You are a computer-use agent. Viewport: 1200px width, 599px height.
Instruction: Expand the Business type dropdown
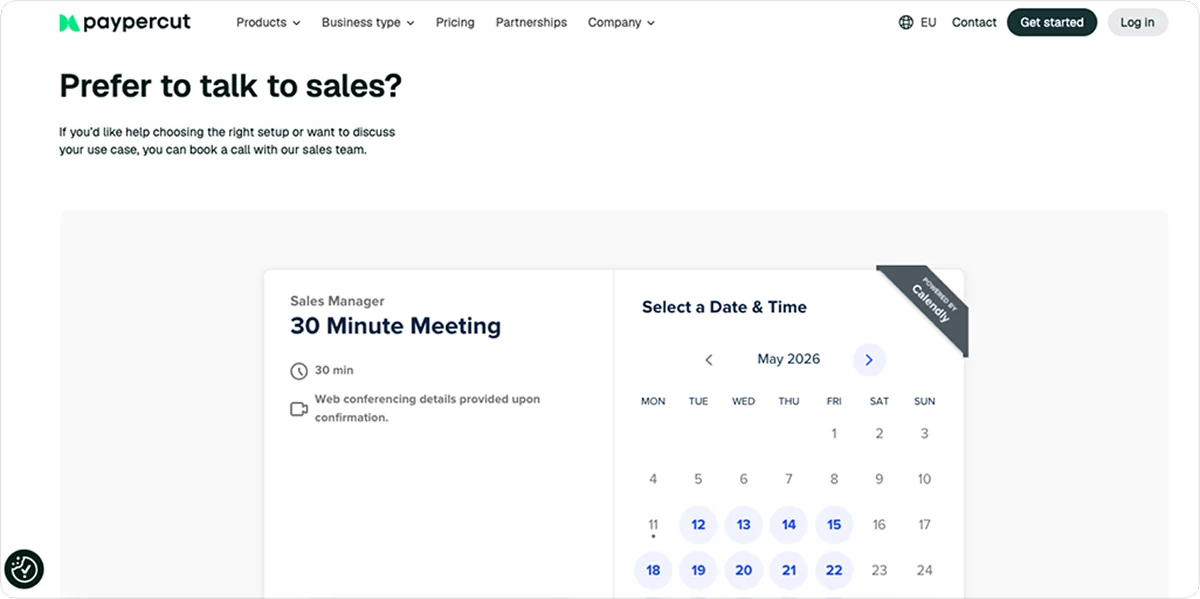368,22
